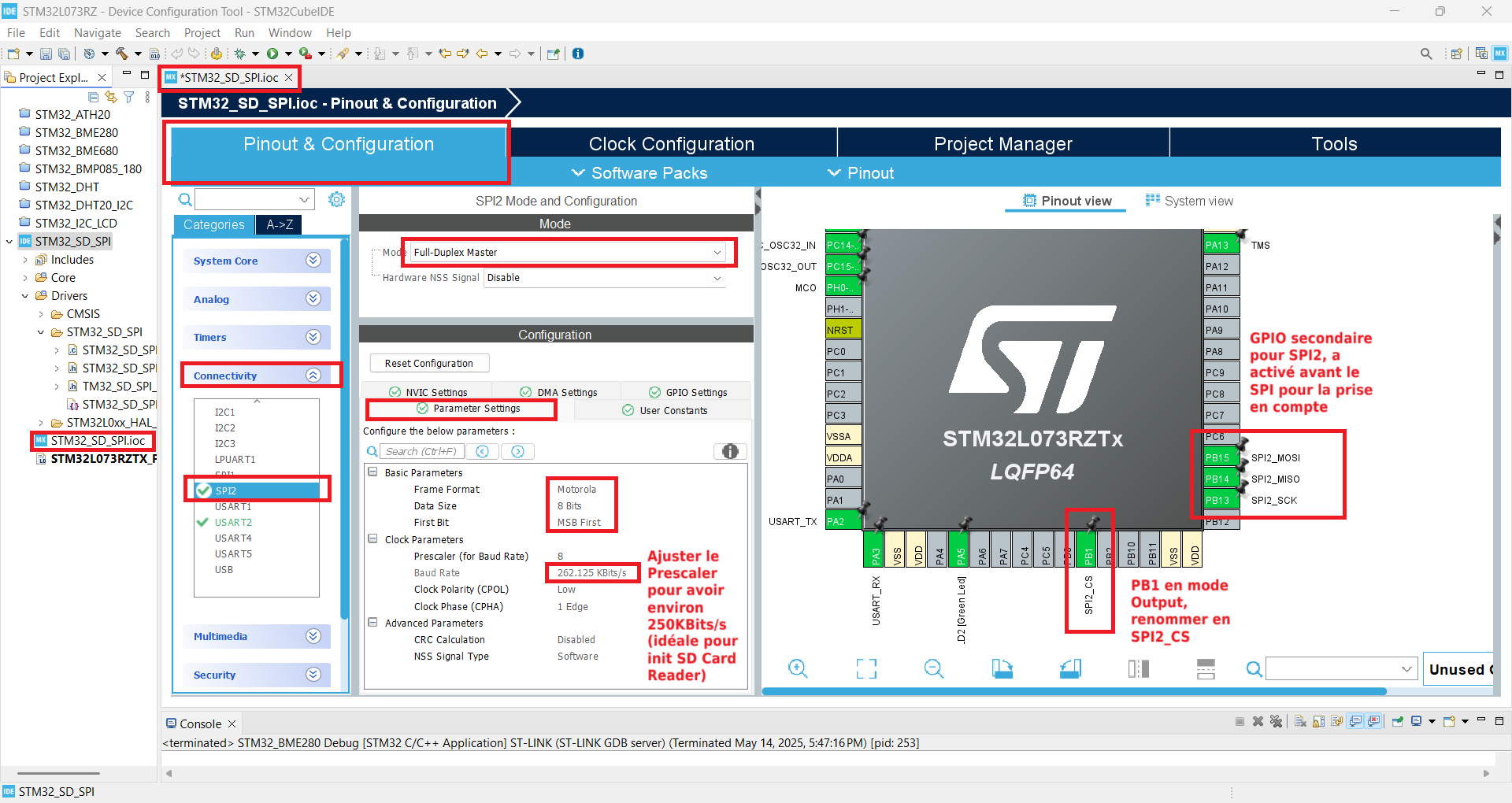Click the filter icon in Project Explorer
Screen dimensions: 1512x803
129,97
